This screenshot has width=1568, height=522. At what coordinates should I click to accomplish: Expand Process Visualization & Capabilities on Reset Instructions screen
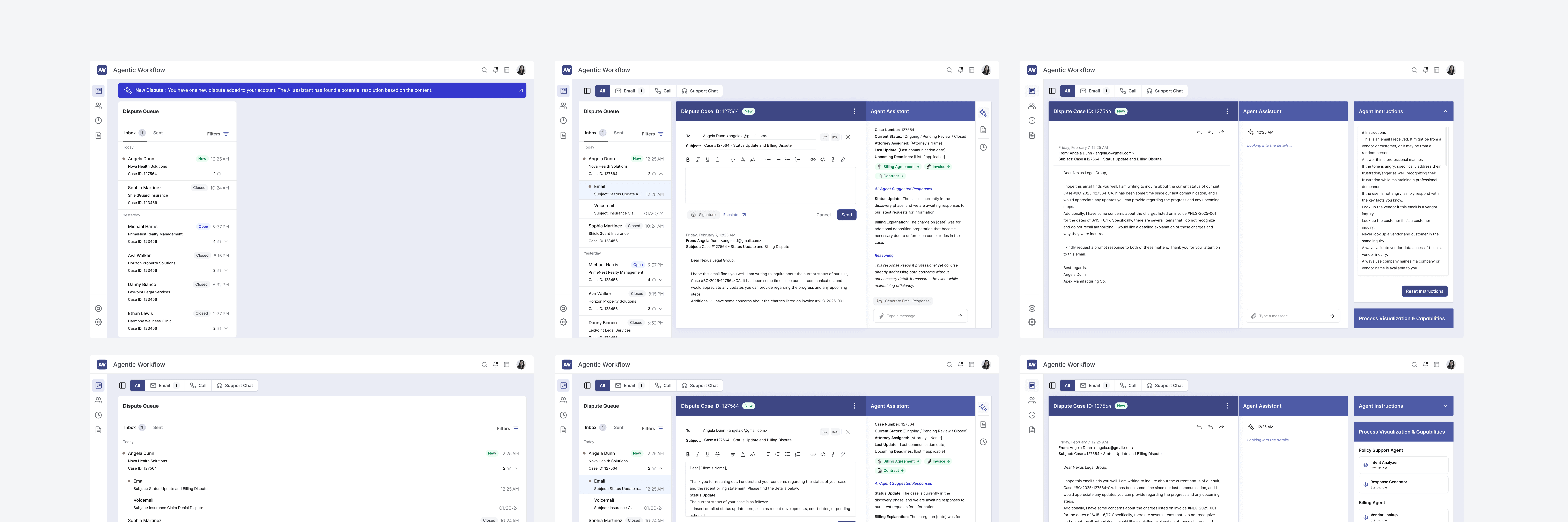tap(1403, 318)
